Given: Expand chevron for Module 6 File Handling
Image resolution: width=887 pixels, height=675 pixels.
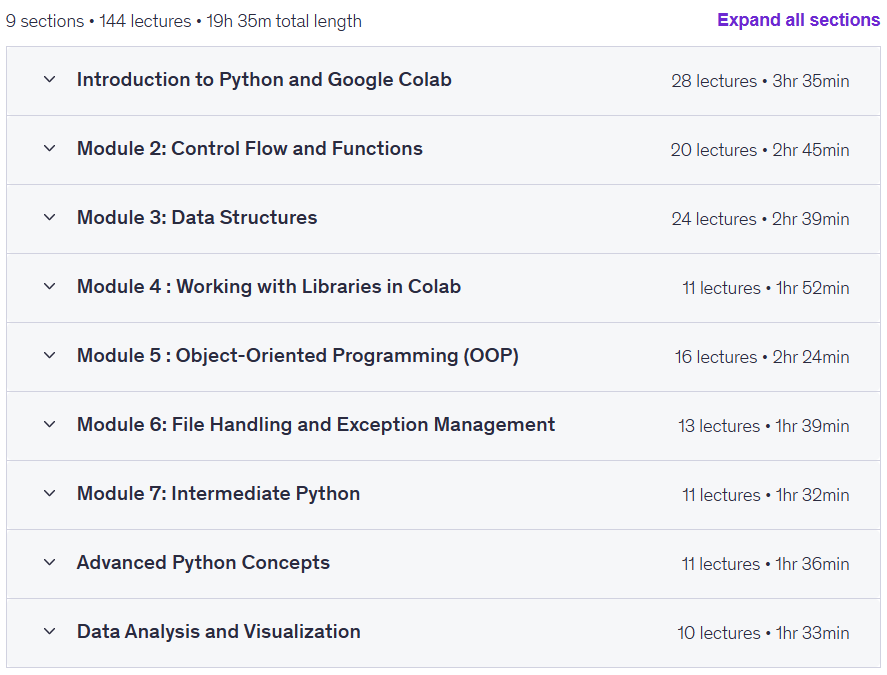Looking at the screenshot, I should click(50, 425).
